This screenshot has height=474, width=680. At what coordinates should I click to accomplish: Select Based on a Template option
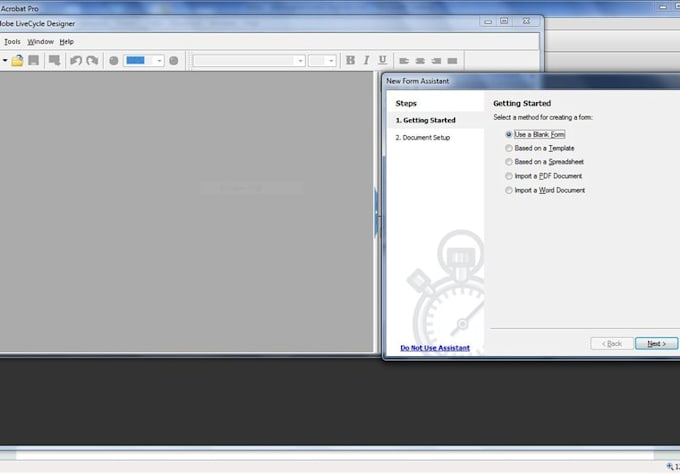click(539, 148)
